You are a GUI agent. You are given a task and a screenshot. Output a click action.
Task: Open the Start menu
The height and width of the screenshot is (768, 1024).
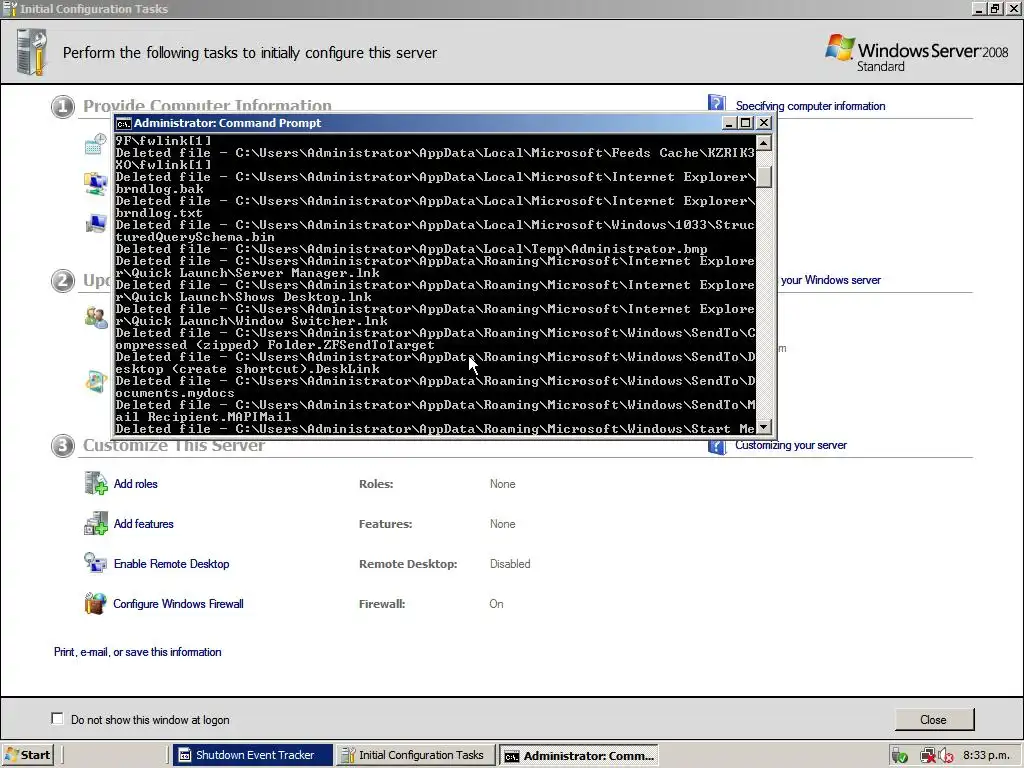coord(27,755)
